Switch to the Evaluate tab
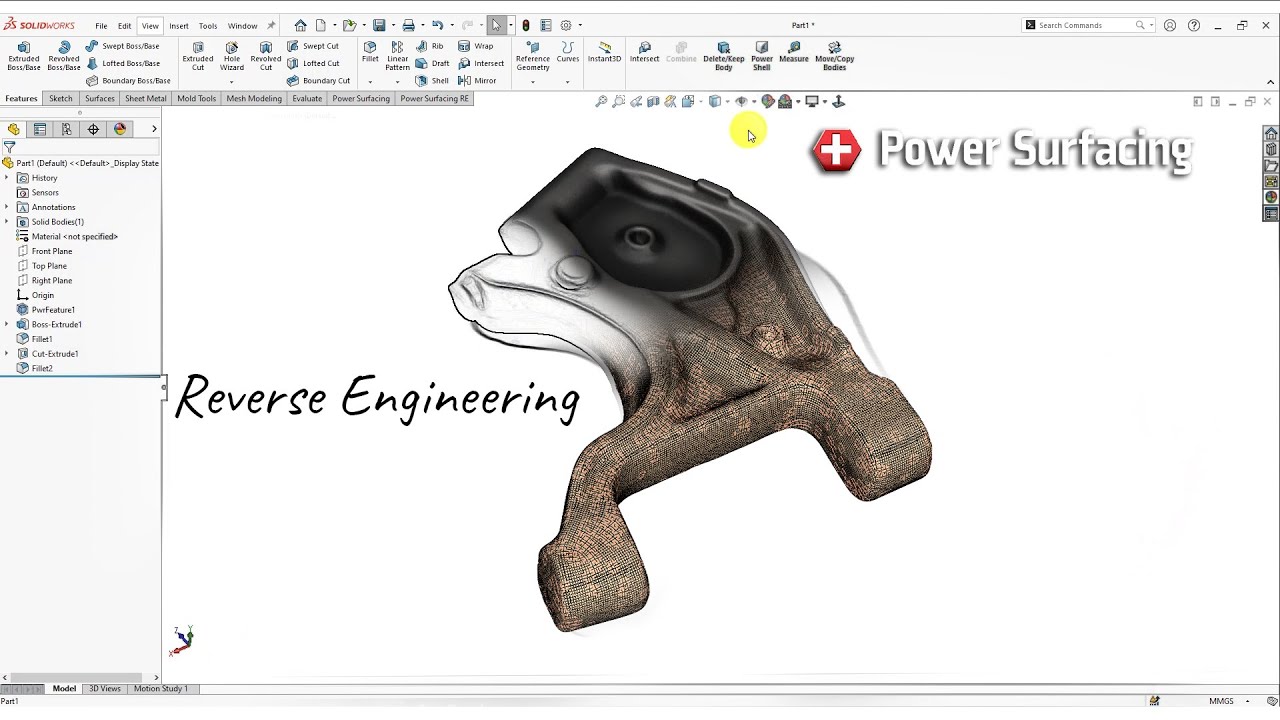This screenshot has width=1280, height=720. point(307,99)
